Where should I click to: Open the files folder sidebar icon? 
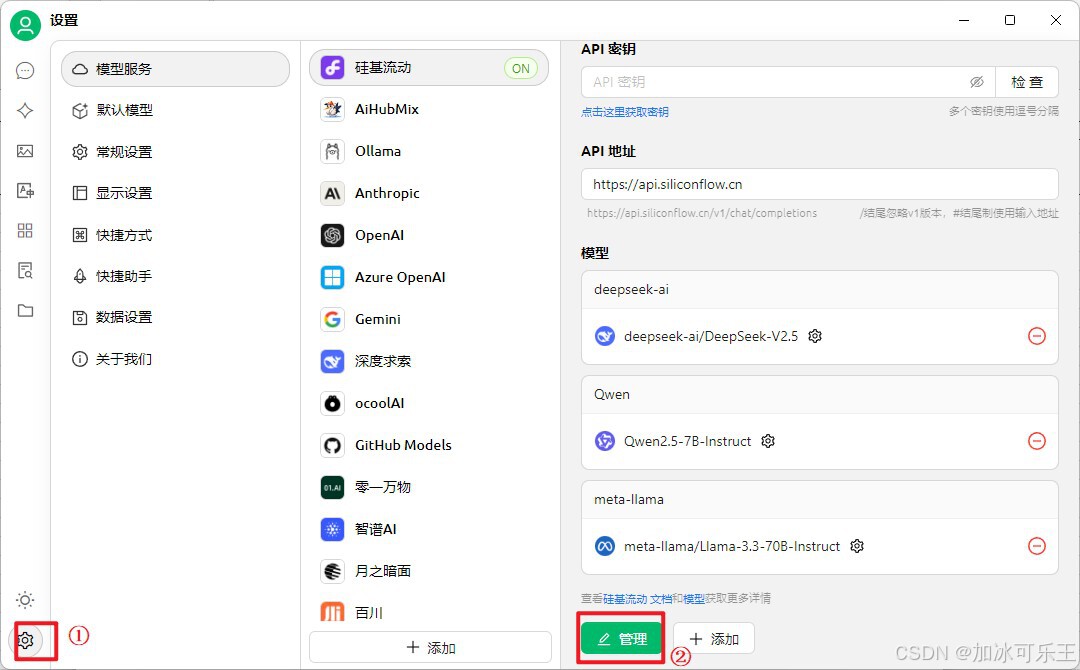(x=25, y=311)
